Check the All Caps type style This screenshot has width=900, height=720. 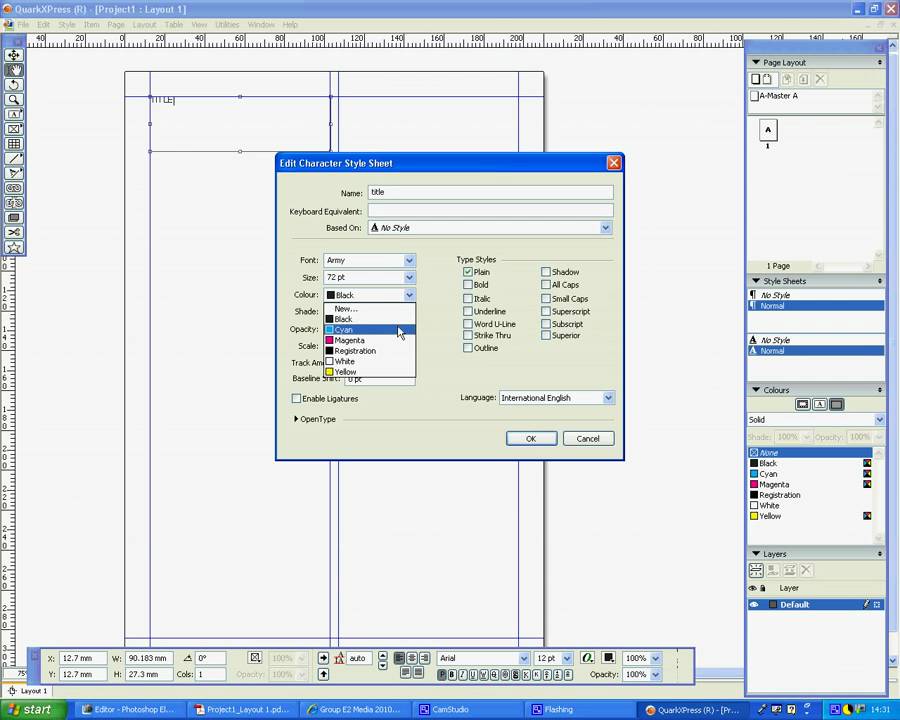point(546,285)
